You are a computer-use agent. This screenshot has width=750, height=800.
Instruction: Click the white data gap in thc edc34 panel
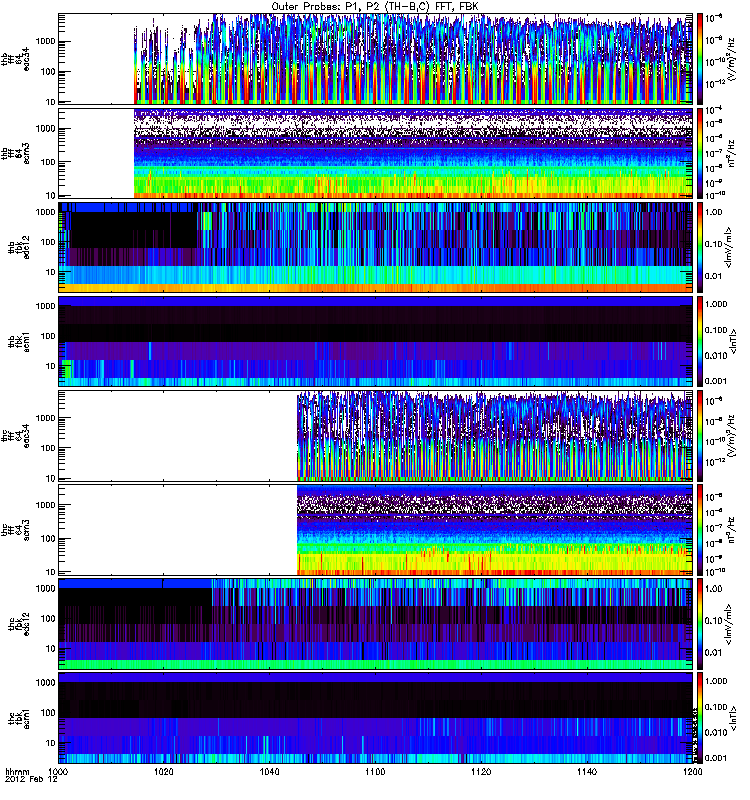tap(178, 435)
